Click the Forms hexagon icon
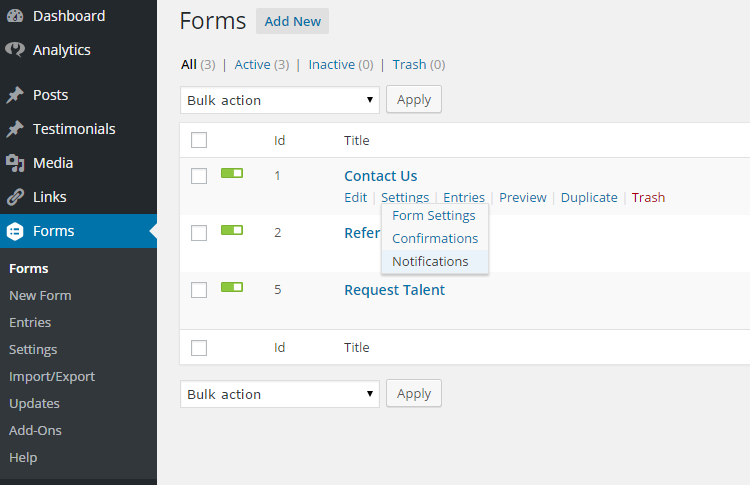 [x=15, y=231]
